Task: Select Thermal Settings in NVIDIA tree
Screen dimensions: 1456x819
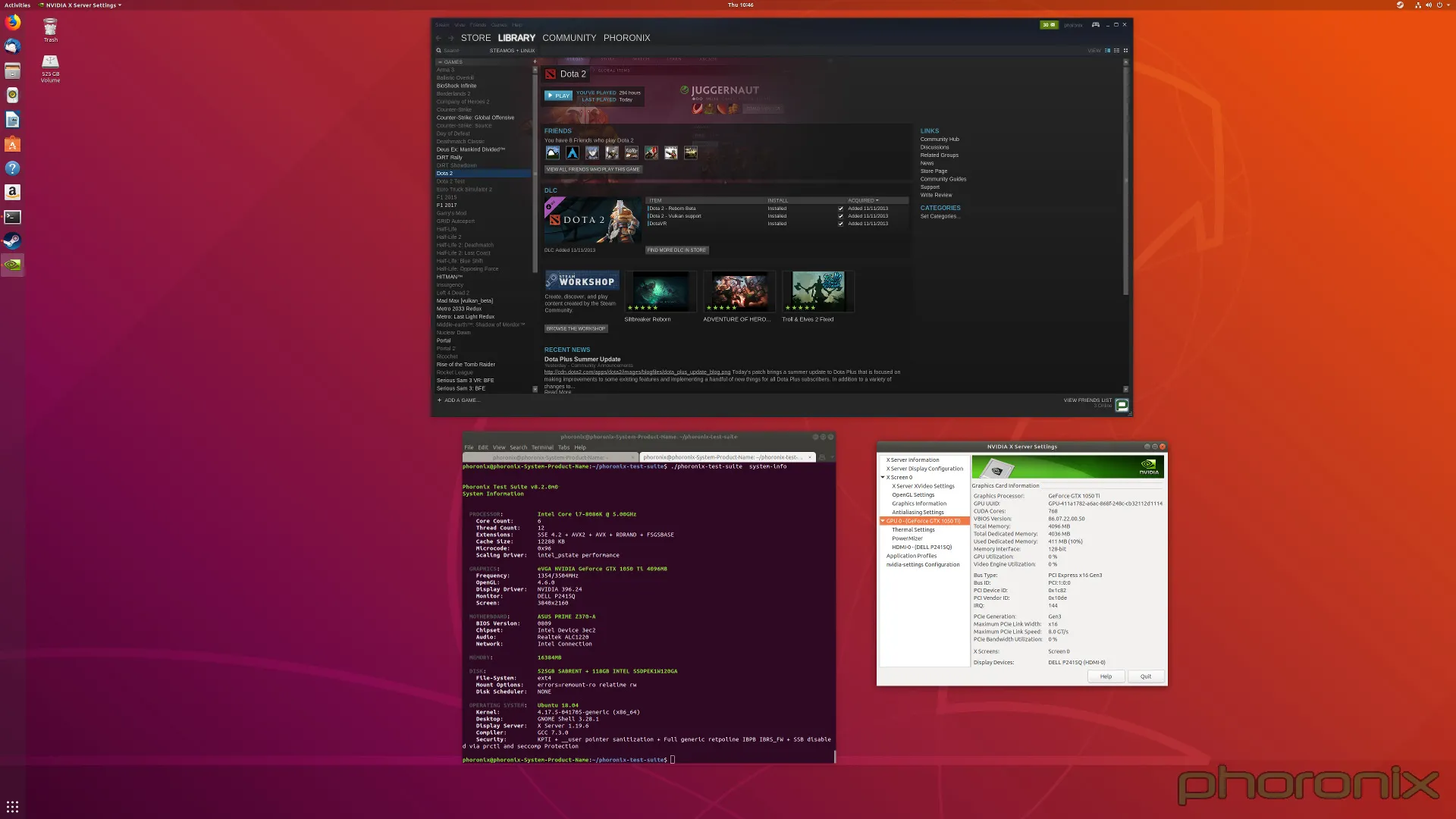Action: 913,529
